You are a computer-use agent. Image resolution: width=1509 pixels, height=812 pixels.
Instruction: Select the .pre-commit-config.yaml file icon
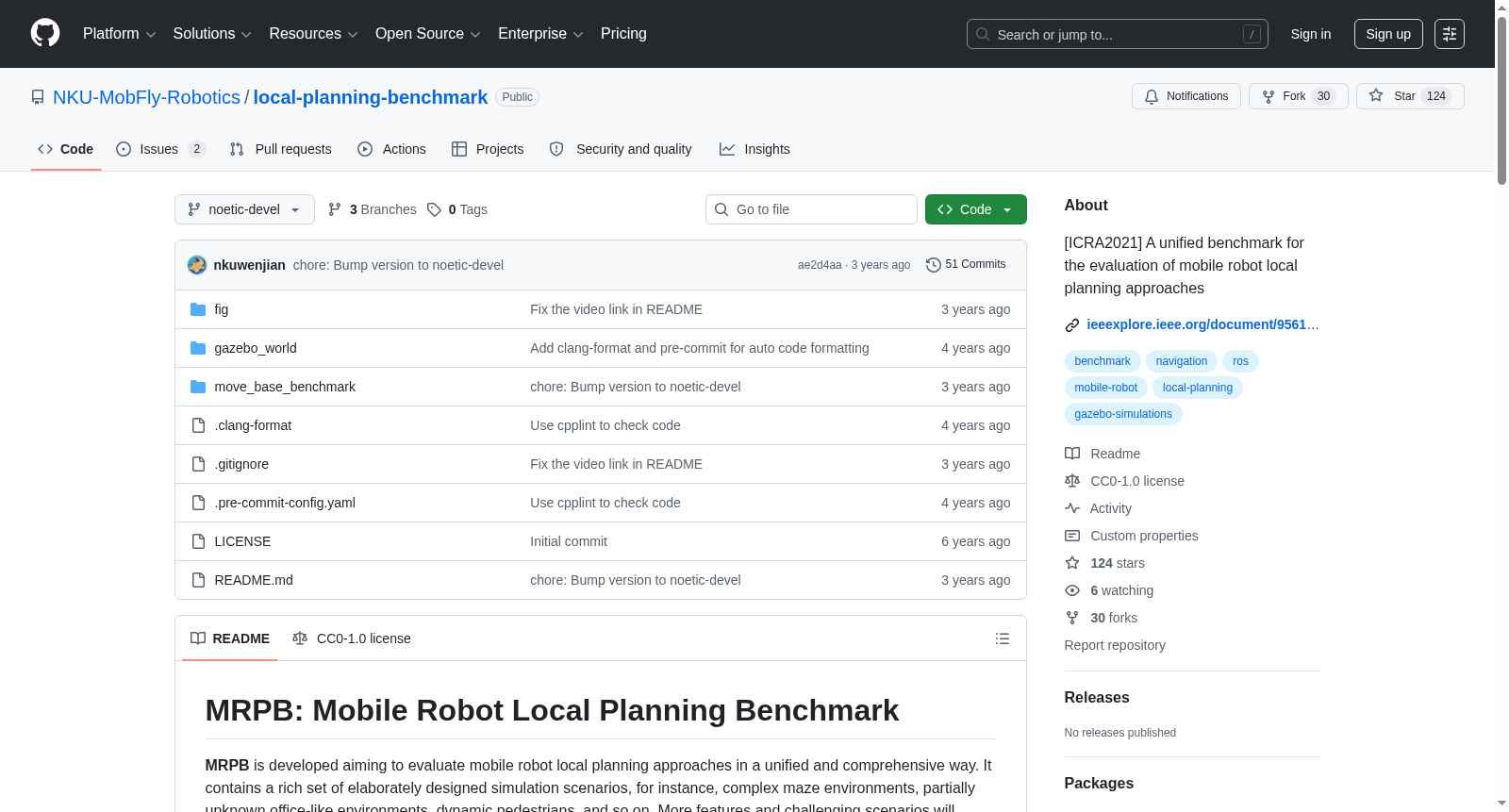click(x=198, y=503)
